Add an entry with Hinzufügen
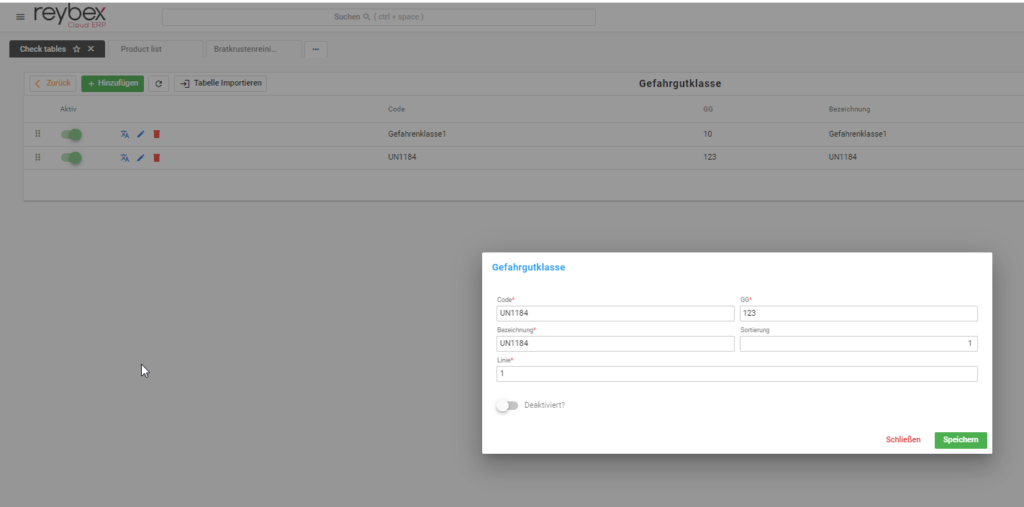 [x=112, y=84]
